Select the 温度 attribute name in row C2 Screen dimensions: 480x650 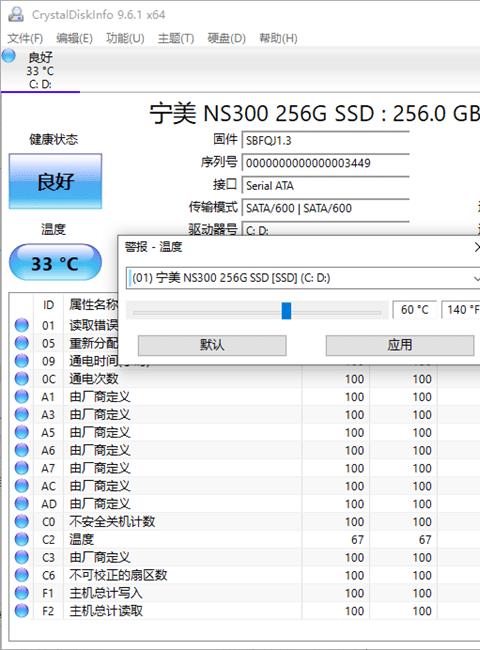point(81,539)
